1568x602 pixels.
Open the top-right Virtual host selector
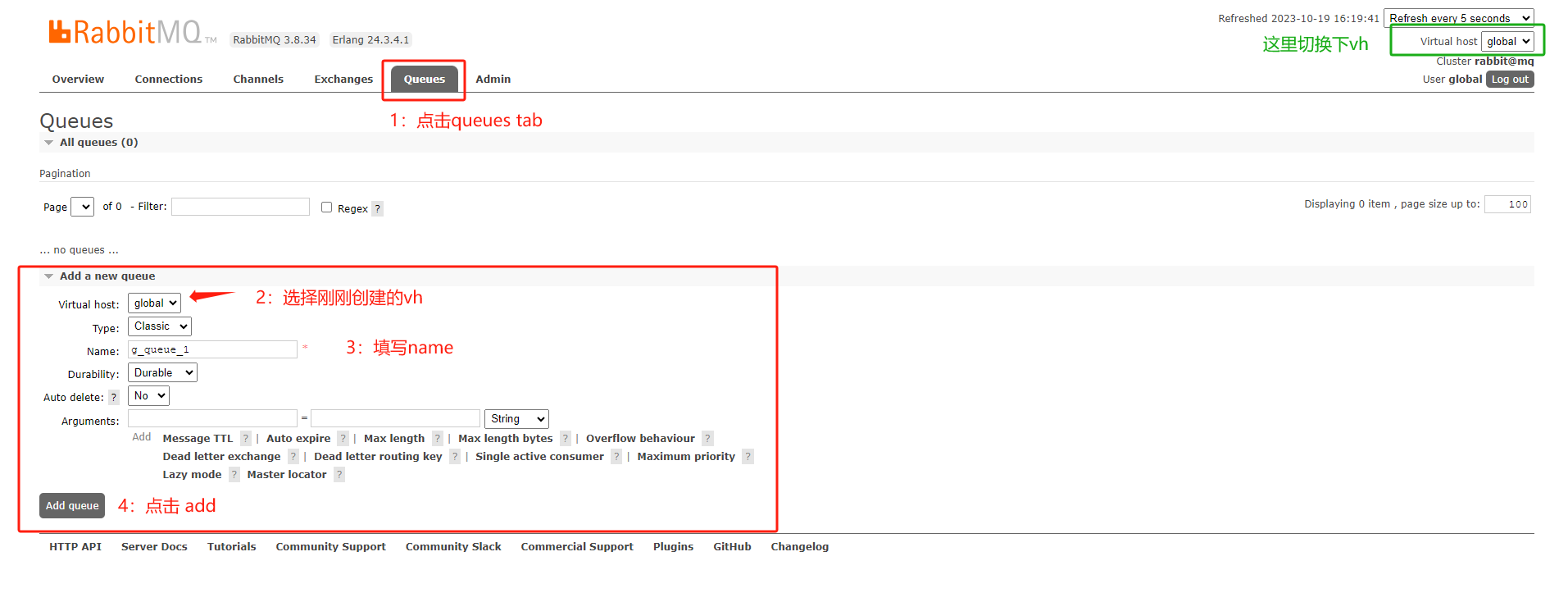coord(1507,41)
